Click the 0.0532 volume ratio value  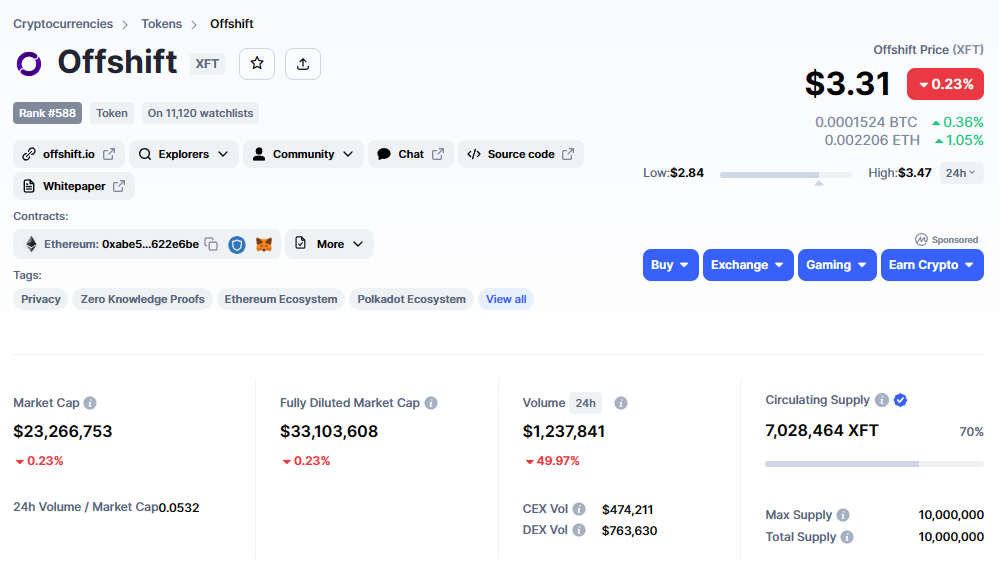(179, 508)
